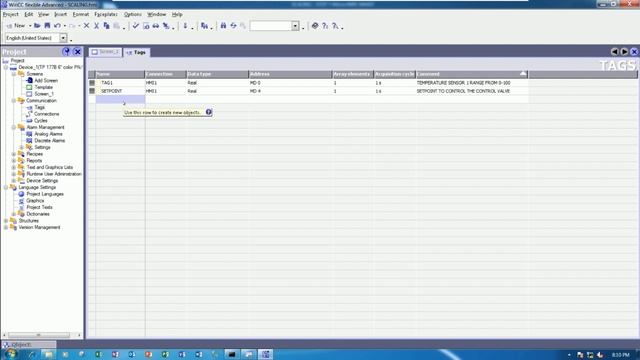The image size is (640, 360).
Task: Select Discrete Alarms tree item
Action: [49, 140]
